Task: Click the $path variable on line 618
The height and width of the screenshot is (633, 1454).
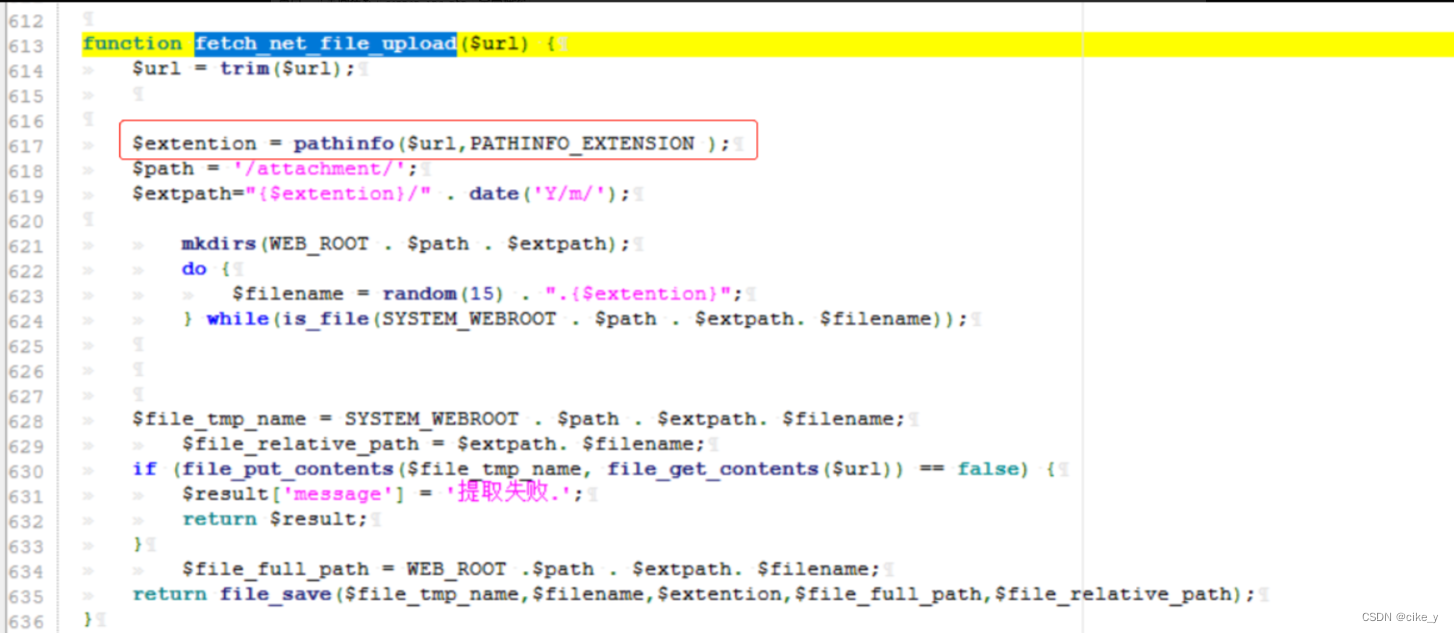Action: [163, 169]
